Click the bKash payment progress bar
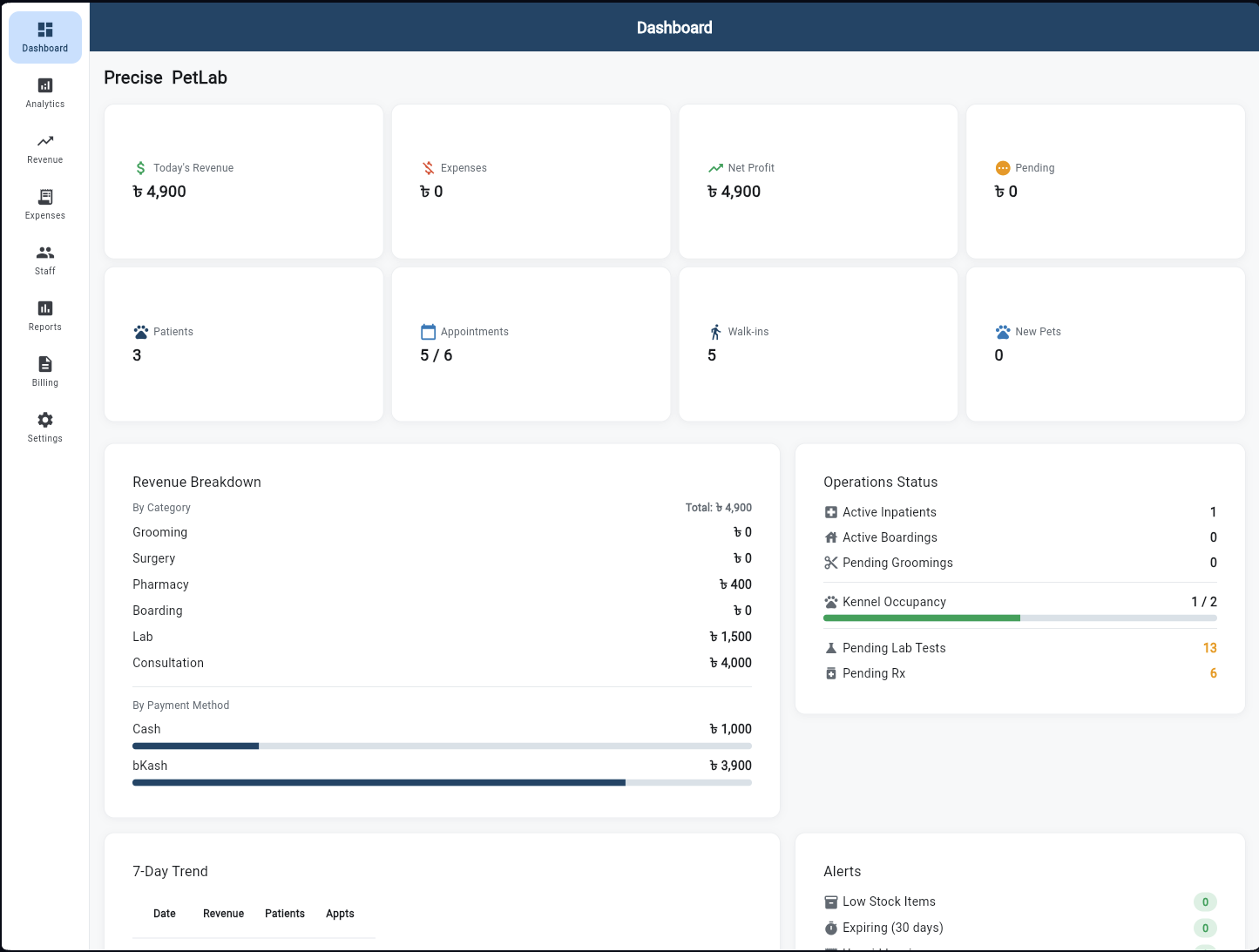Screen dimensions: 1259x952 [442, 782]
